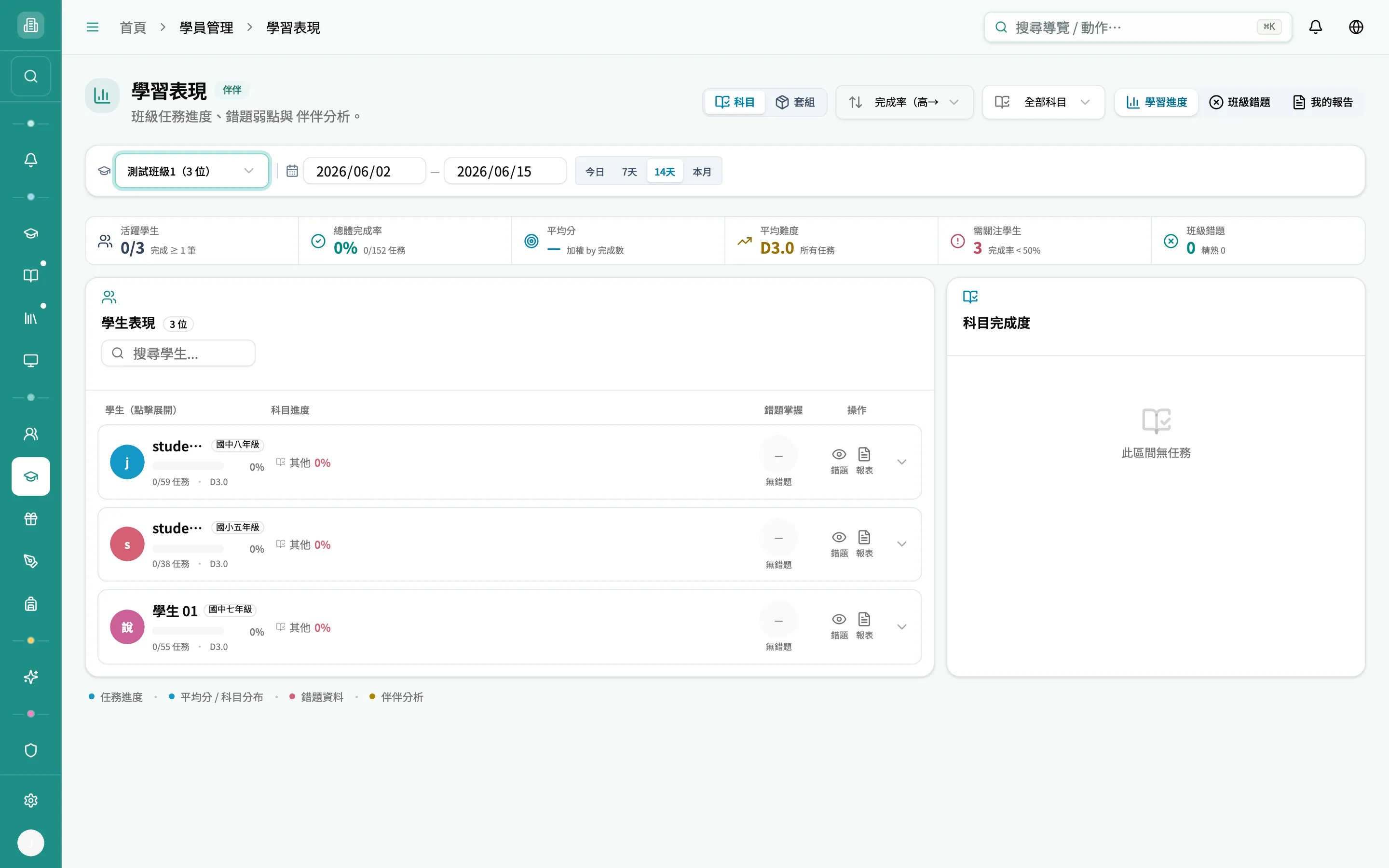Open the sidebar pen tool icon
The width and height of the screenshot is (1389, 868).
[31, 561]
